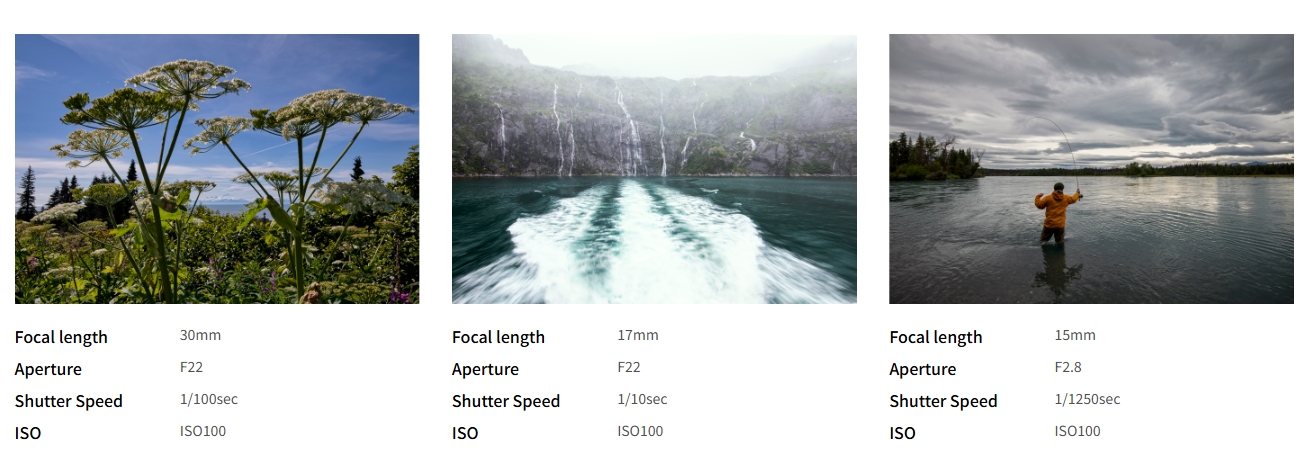Select the 1/100sec shutter speed value
Screen dimensions: 1312x471
[209, 399]
